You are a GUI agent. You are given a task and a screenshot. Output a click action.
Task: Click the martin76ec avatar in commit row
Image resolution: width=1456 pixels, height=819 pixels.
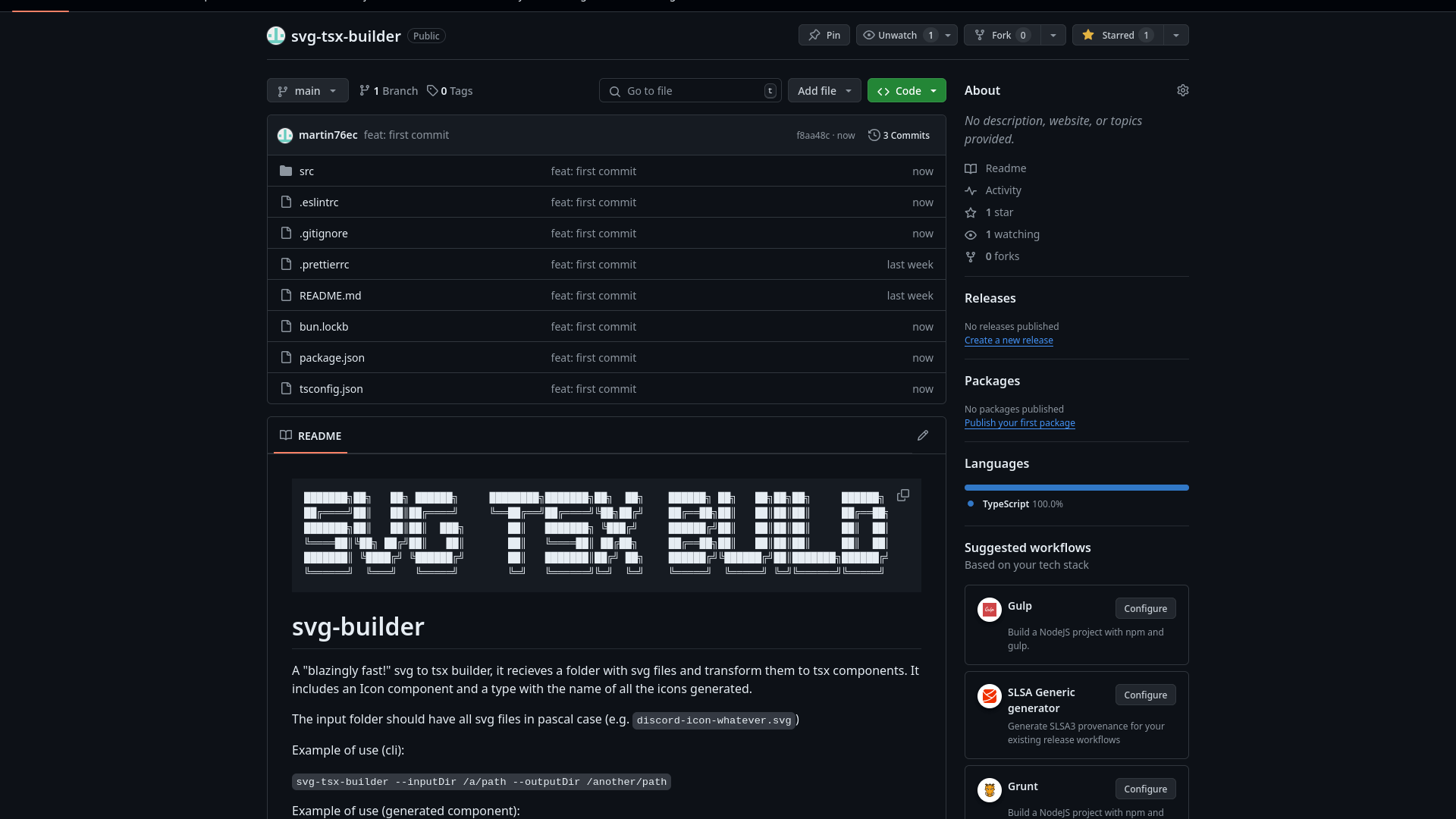coord(285,135)
